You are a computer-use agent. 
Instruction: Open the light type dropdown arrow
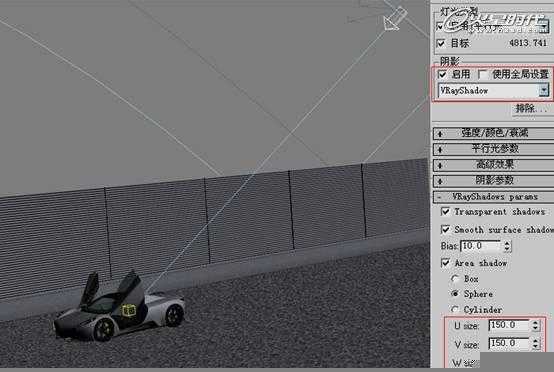544,26
